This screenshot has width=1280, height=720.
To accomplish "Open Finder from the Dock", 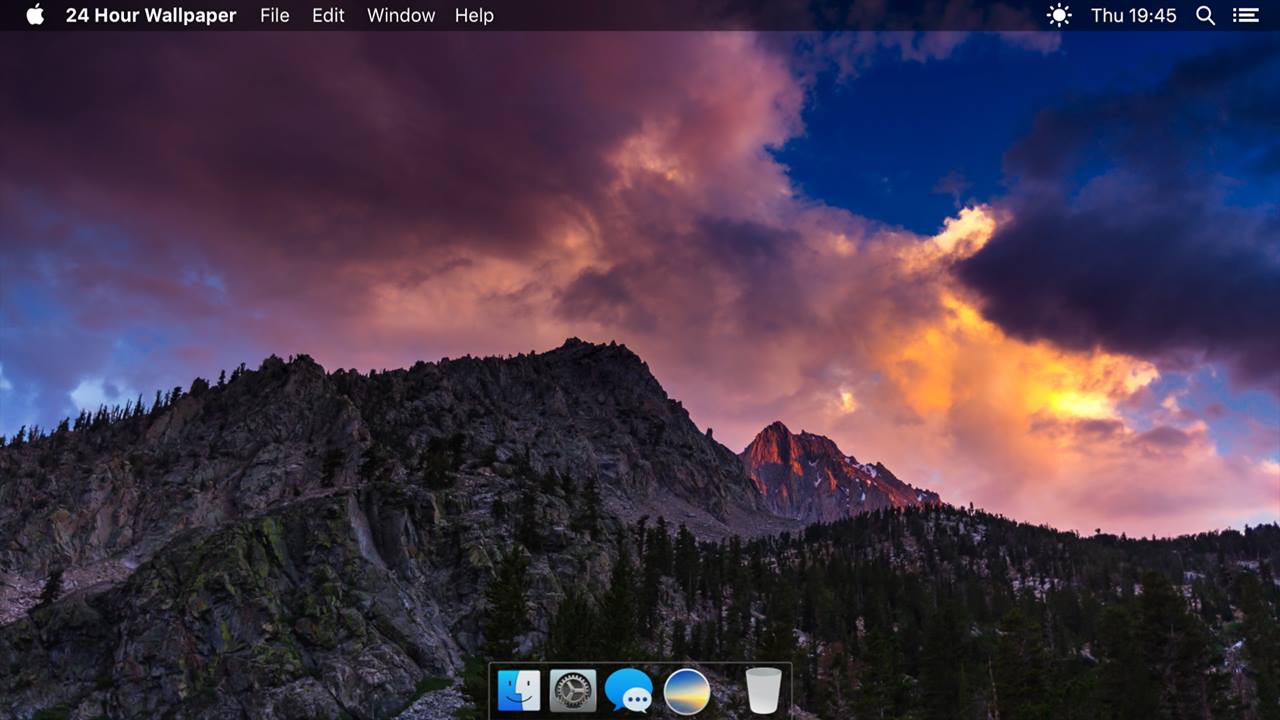I will tap(519, 691).
